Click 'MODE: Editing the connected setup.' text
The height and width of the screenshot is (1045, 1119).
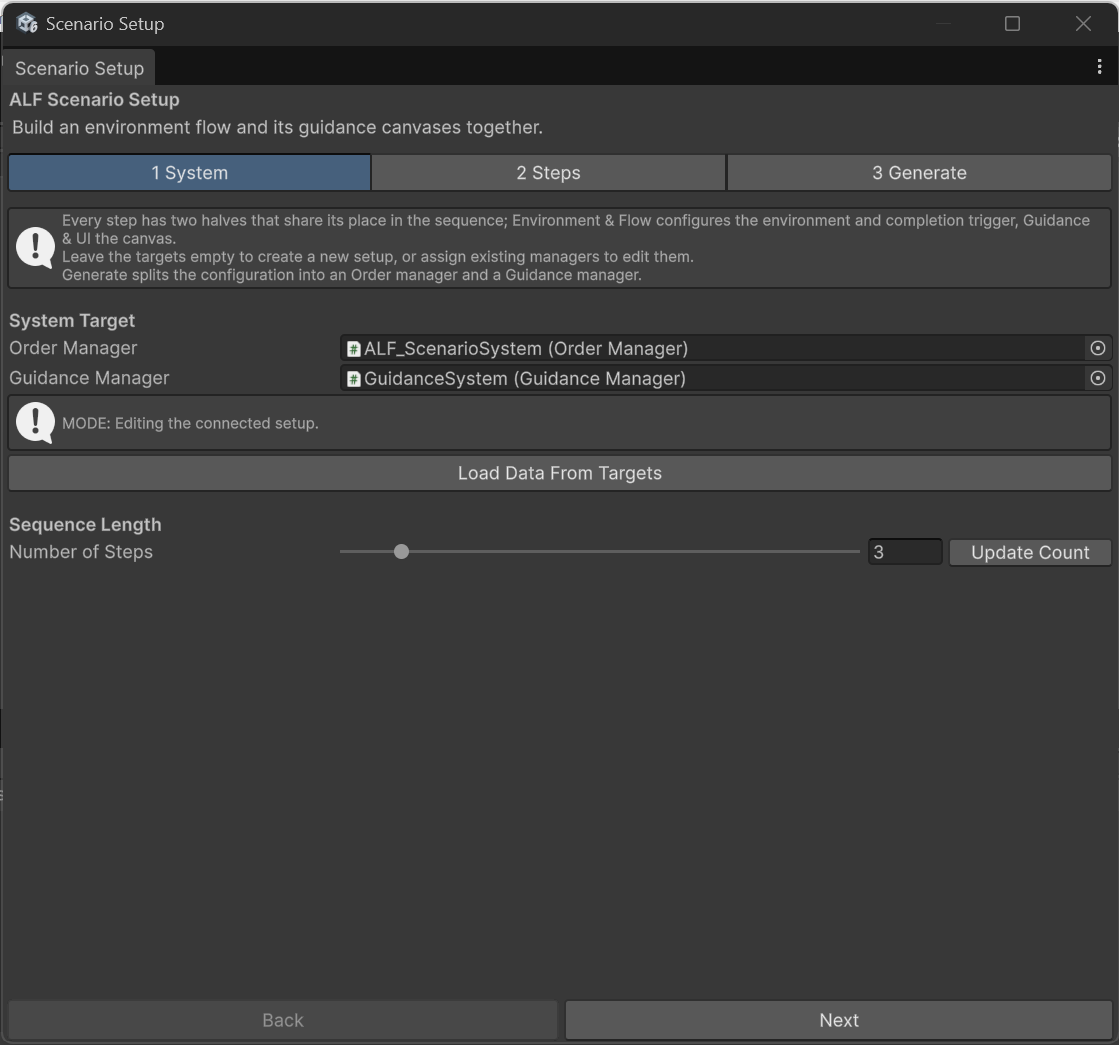click(x=190, y=423)
